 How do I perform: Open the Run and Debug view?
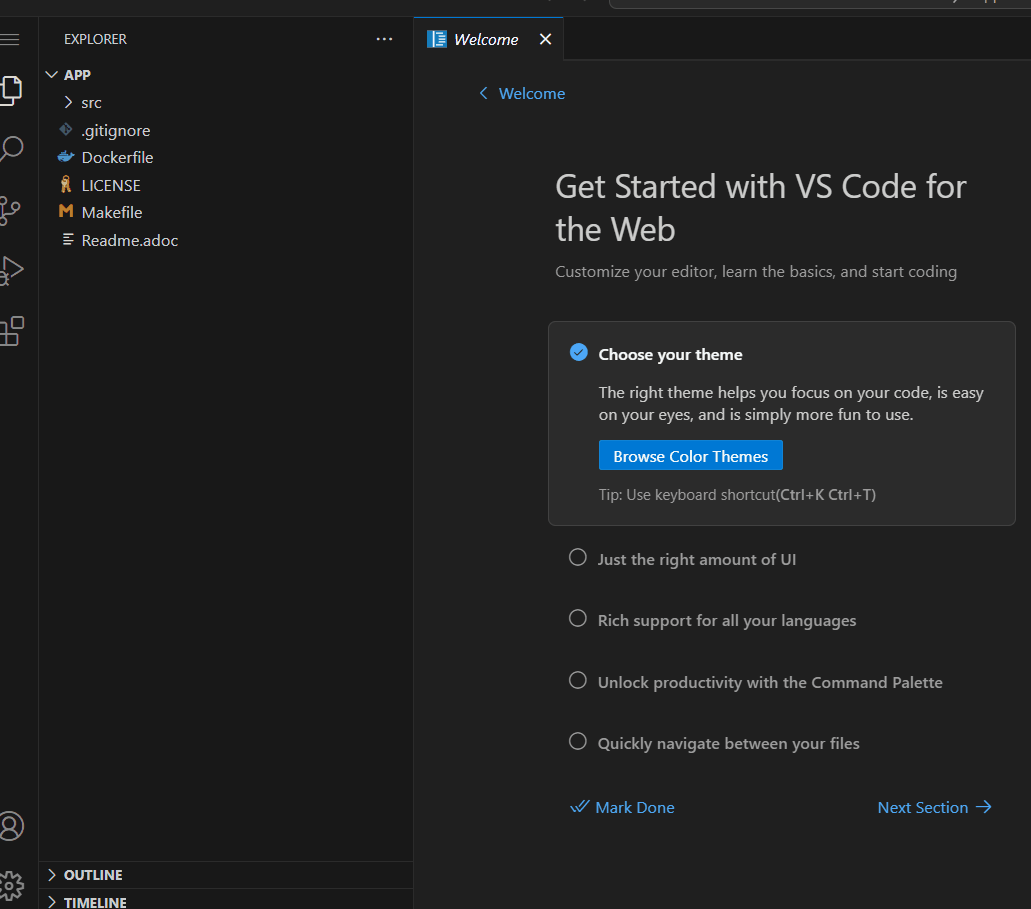(x=10, y=270)
